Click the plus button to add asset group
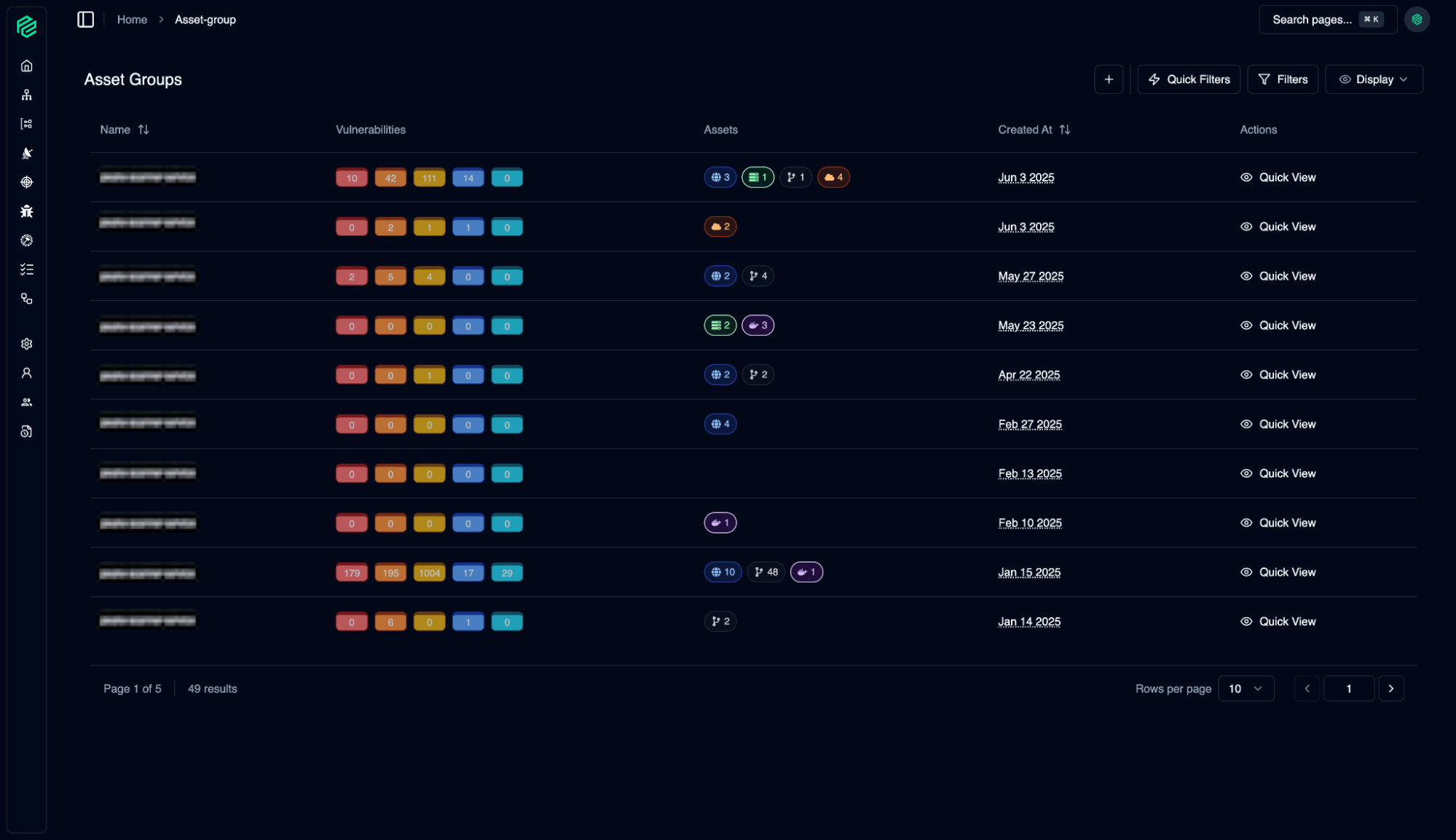This screenshot has width=1456, height=840. coord(1108,79)
